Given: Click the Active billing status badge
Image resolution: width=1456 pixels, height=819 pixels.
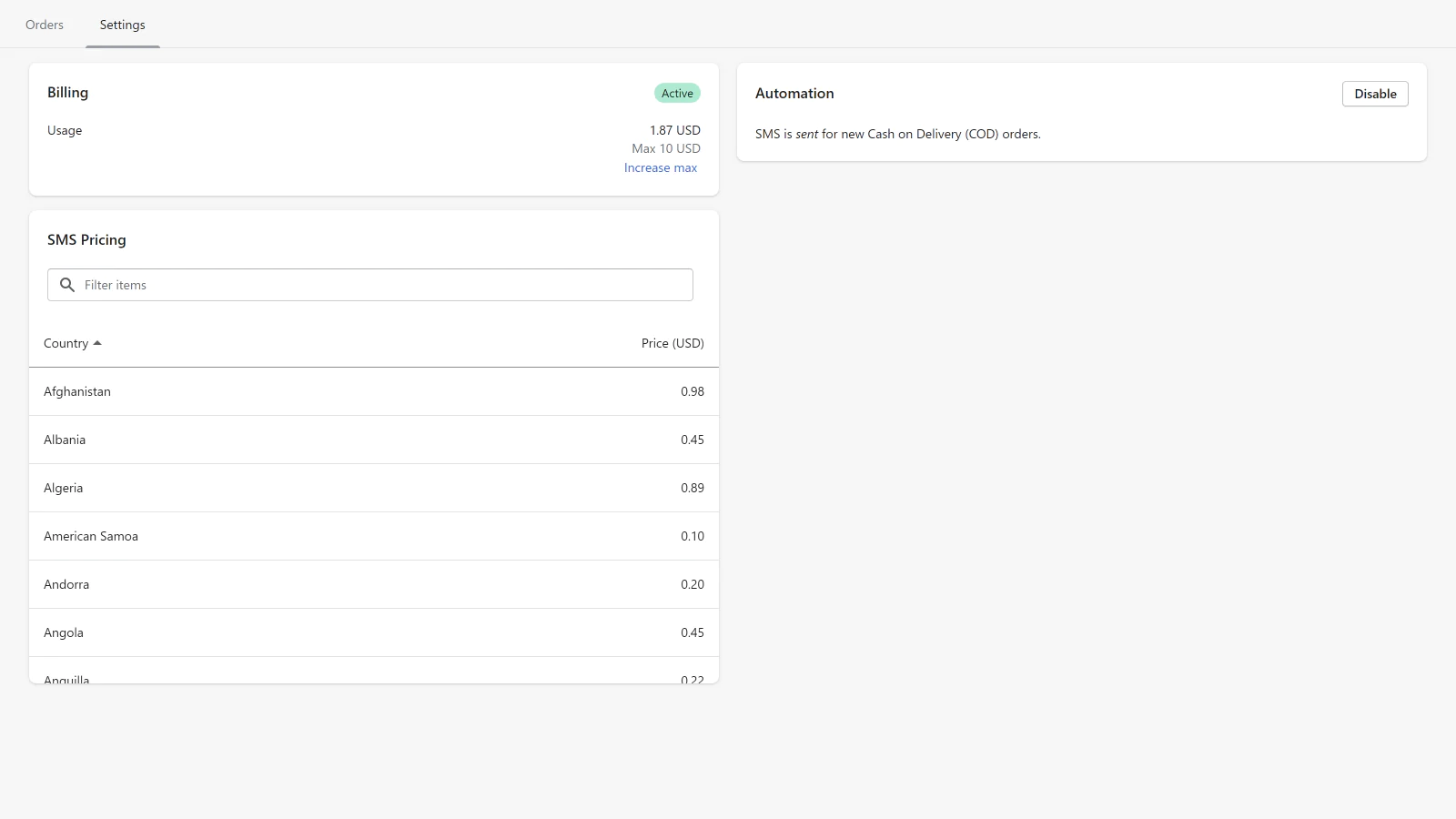Looking at the screenshot, I should (x=677, y=93).
